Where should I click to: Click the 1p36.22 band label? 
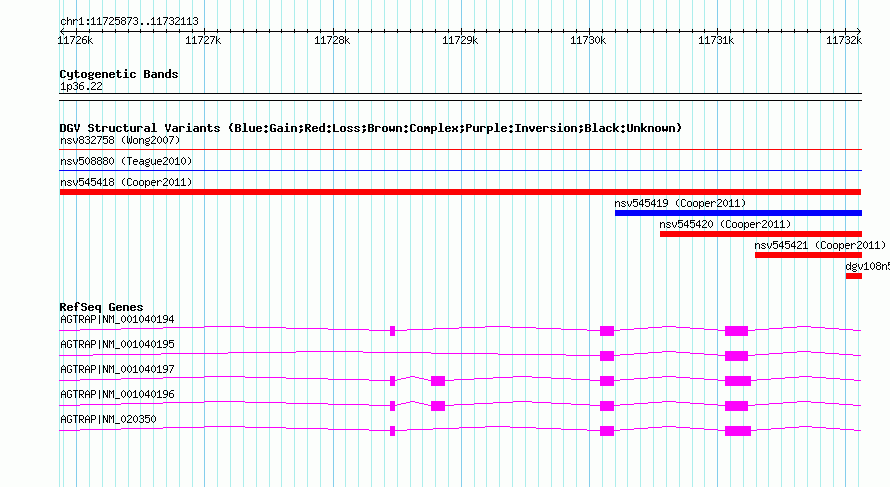tap(81, 86)
